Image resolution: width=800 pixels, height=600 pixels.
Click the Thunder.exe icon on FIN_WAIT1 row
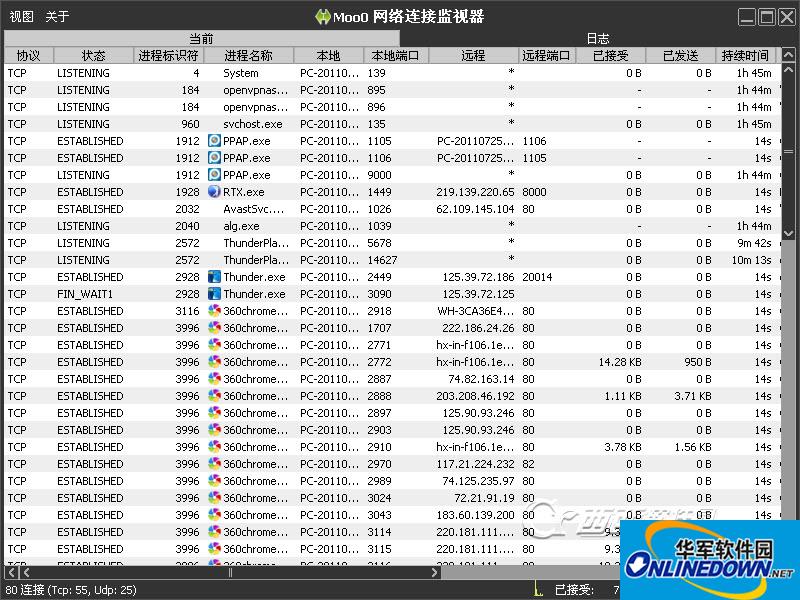coord(214,294)
